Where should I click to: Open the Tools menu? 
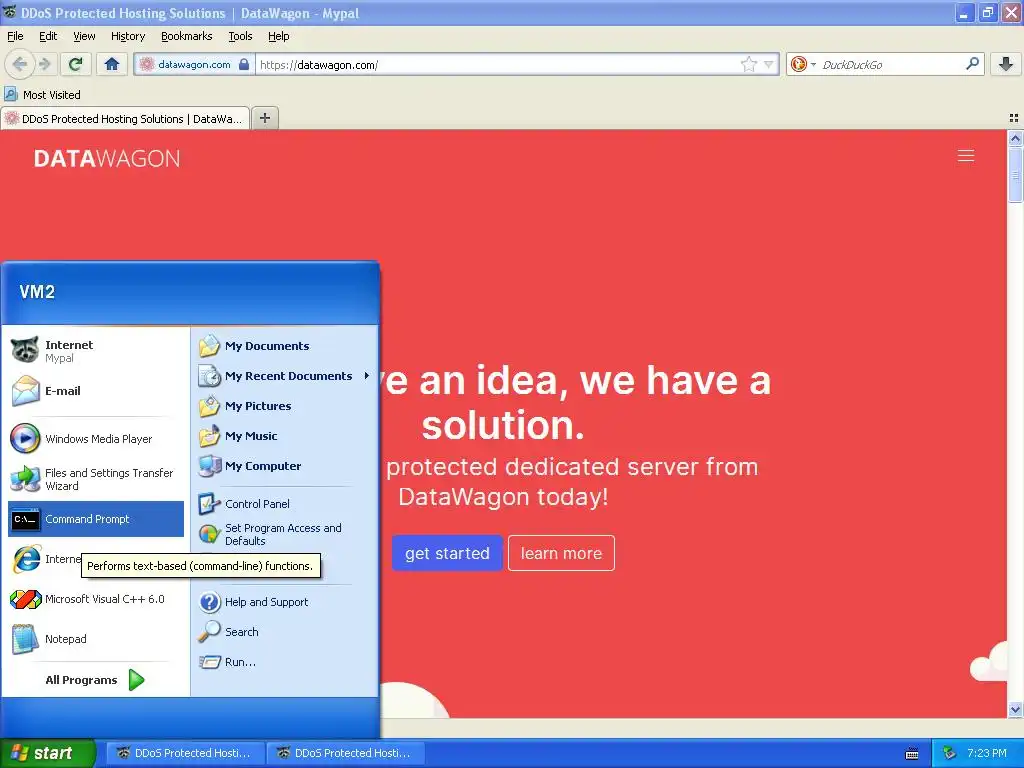pos(240,36)
